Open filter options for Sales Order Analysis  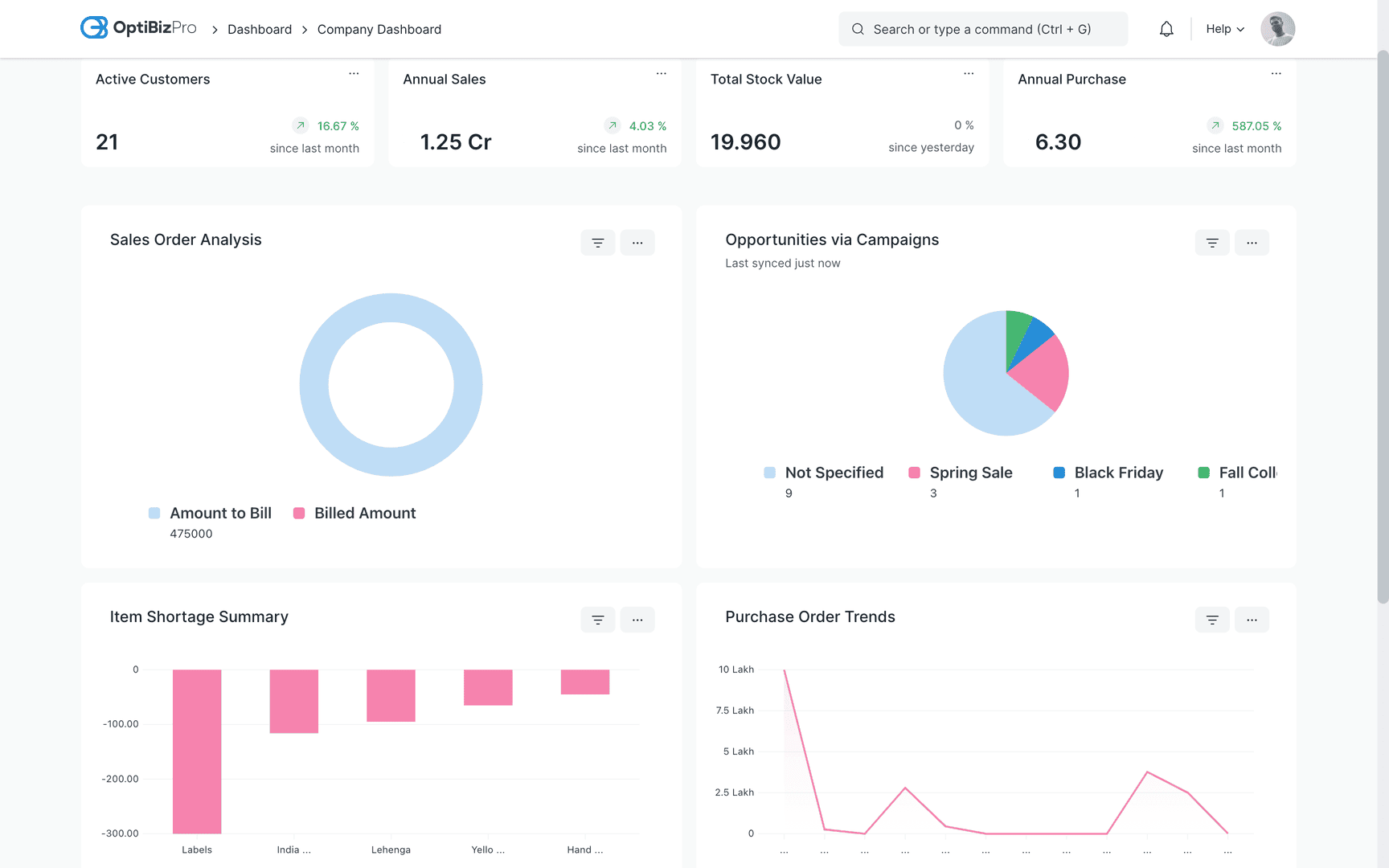[597, 242]
